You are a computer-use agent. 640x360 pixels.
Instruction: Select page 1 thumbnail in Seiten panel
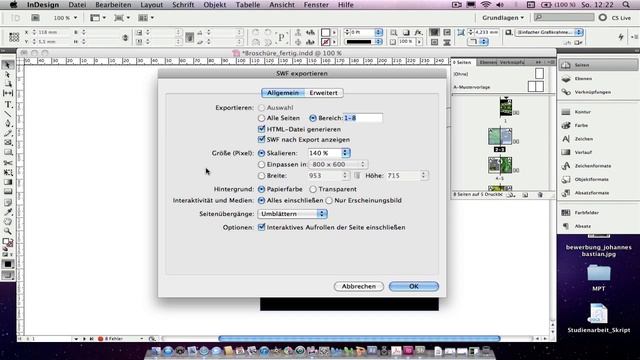coord(506,107)
